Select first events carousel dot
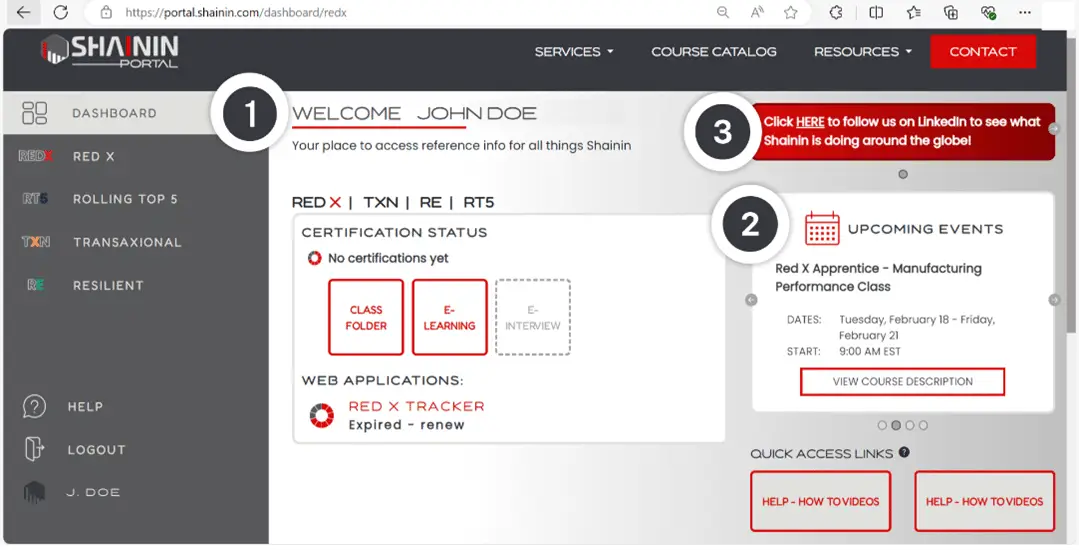1079x550 pixels. pos(882,425)
